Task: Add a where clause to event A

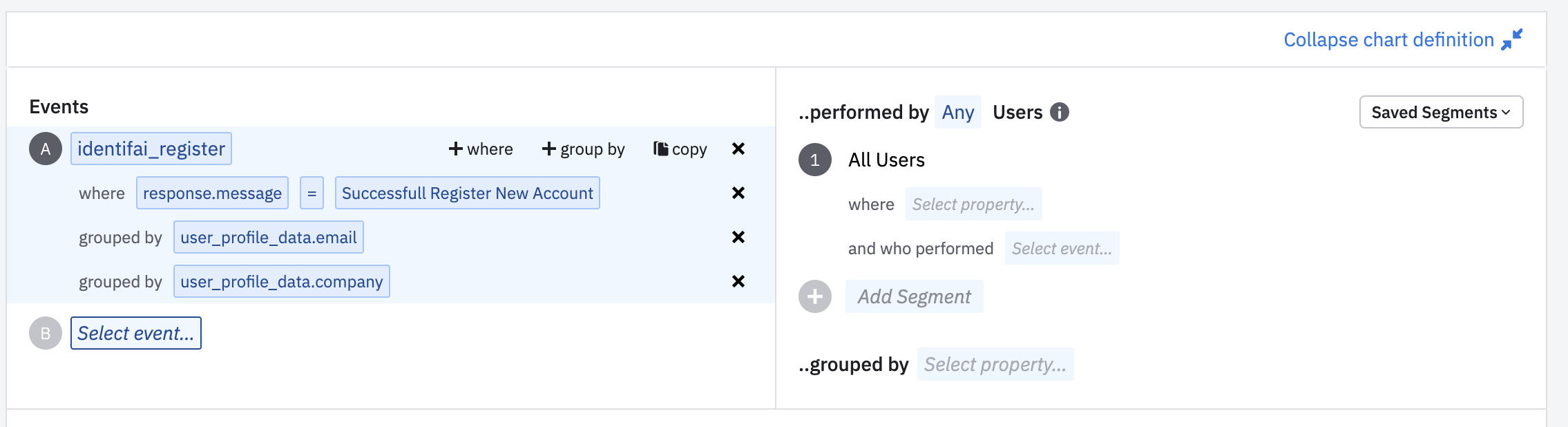Action: [481, 149]
